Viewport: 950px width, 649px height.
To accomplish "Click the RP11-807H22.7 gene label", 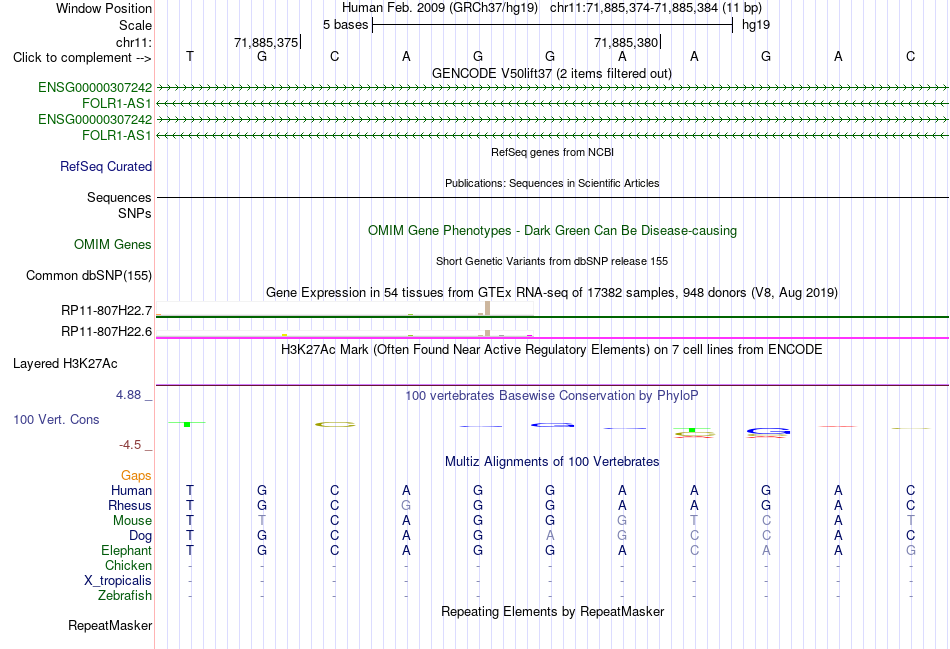I will (106, 311).
